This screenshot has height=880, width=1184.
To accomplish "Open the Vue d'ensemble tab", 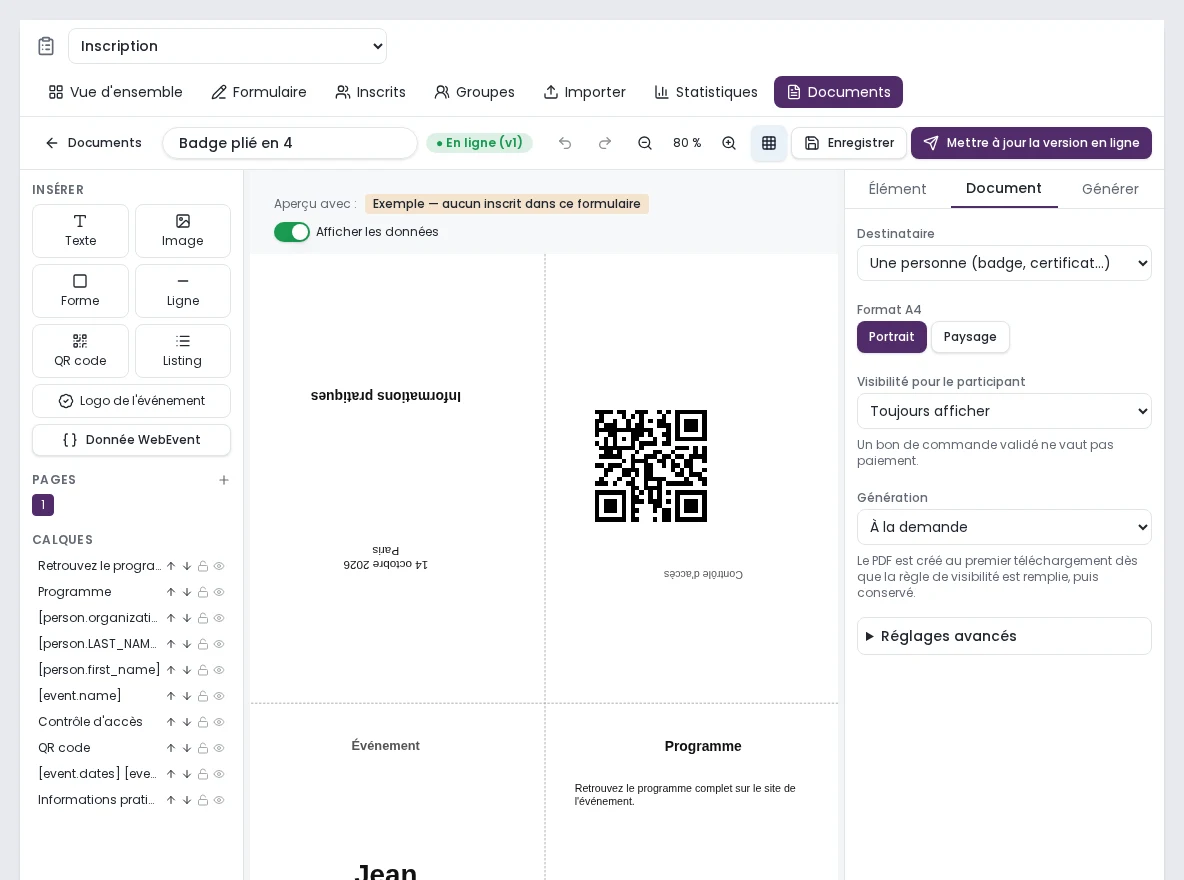I will (x=116, y=92).
